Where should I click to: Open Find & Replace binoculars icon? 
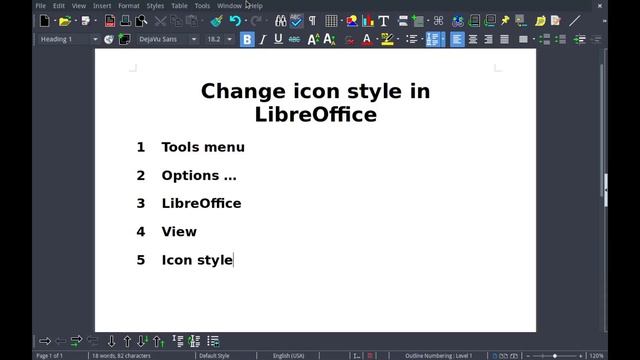click(x=280, y=21)
